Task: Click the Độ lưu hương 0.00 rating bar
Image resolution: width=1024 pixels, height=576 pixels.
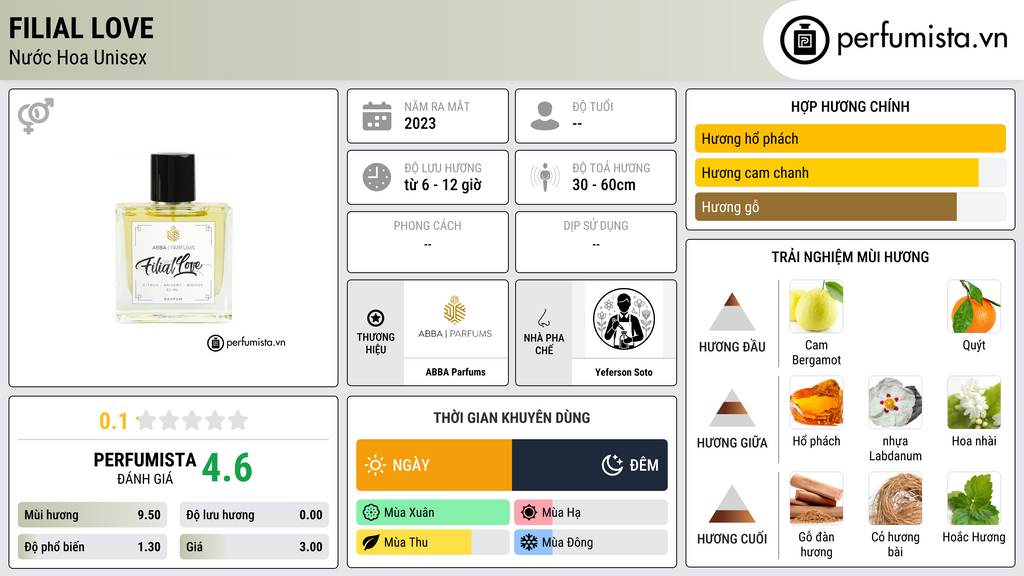Action: tap(254, 515)
